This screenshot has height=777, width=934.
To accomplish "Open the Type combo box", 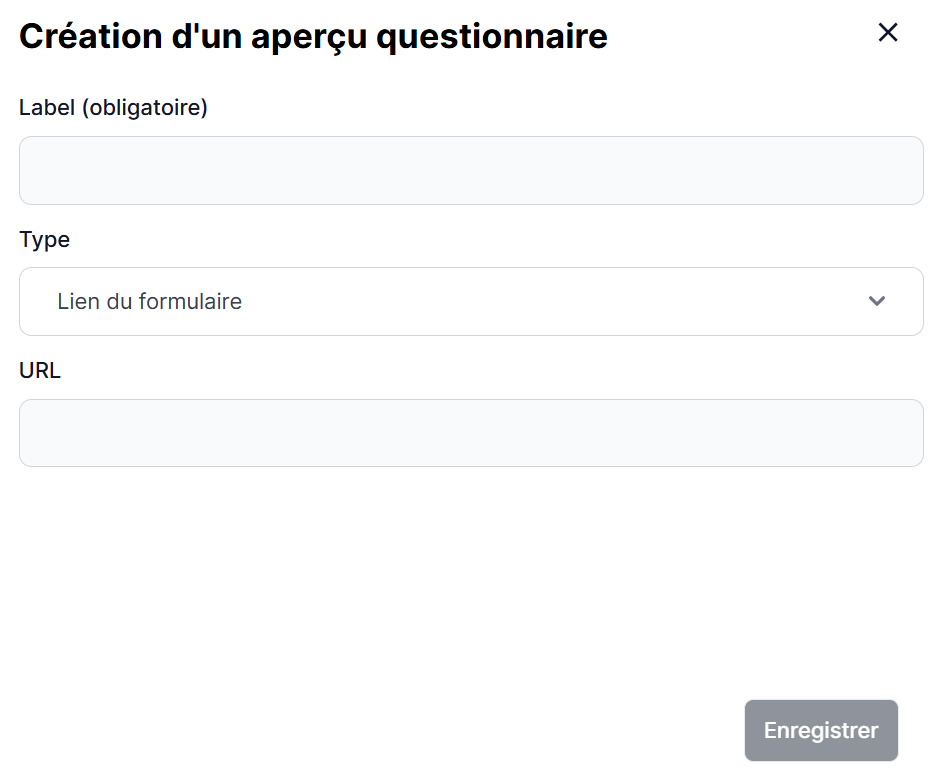I will 471,301.
